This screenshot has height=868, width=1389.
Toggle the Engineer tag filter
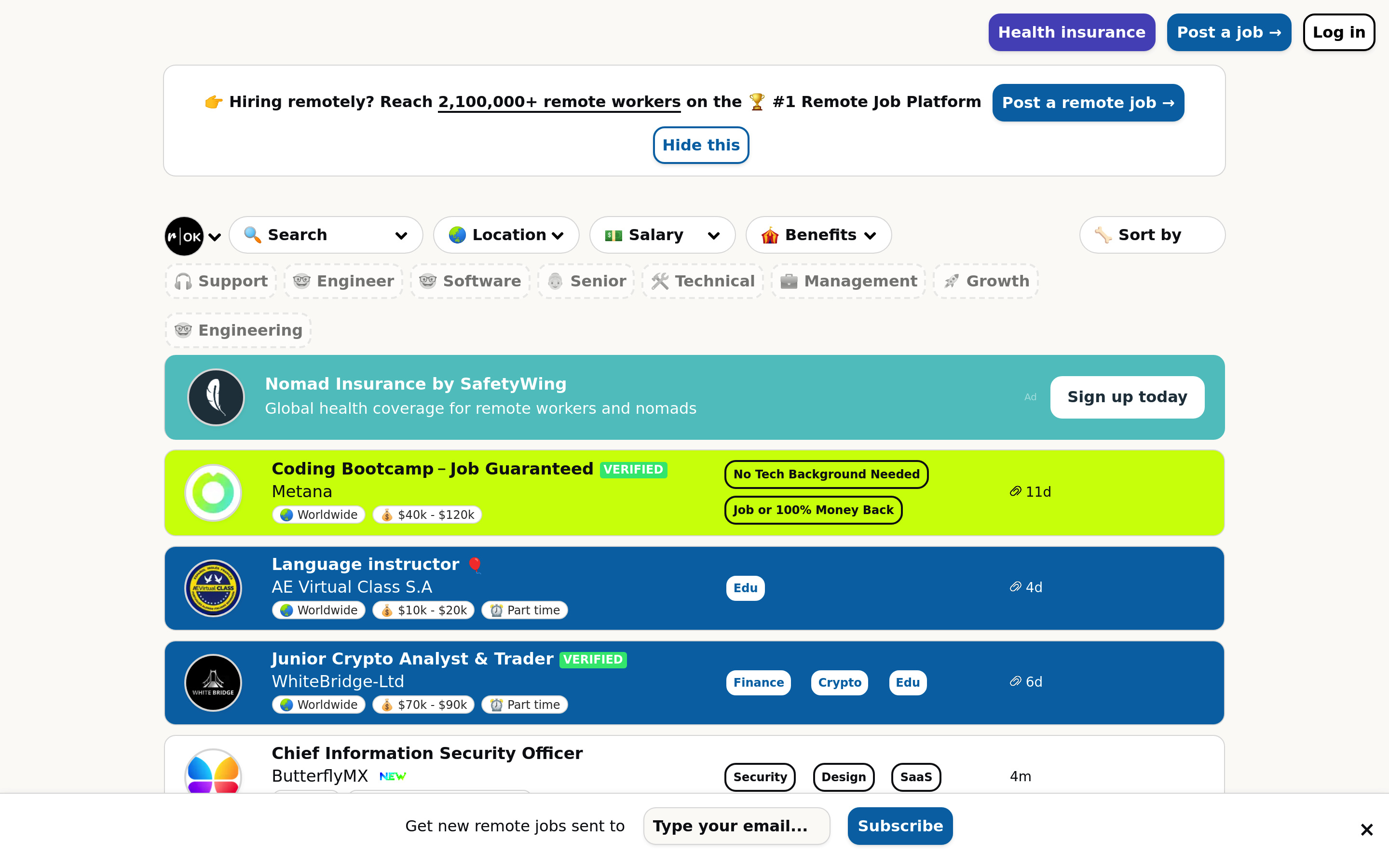click(x=343, y=281)
